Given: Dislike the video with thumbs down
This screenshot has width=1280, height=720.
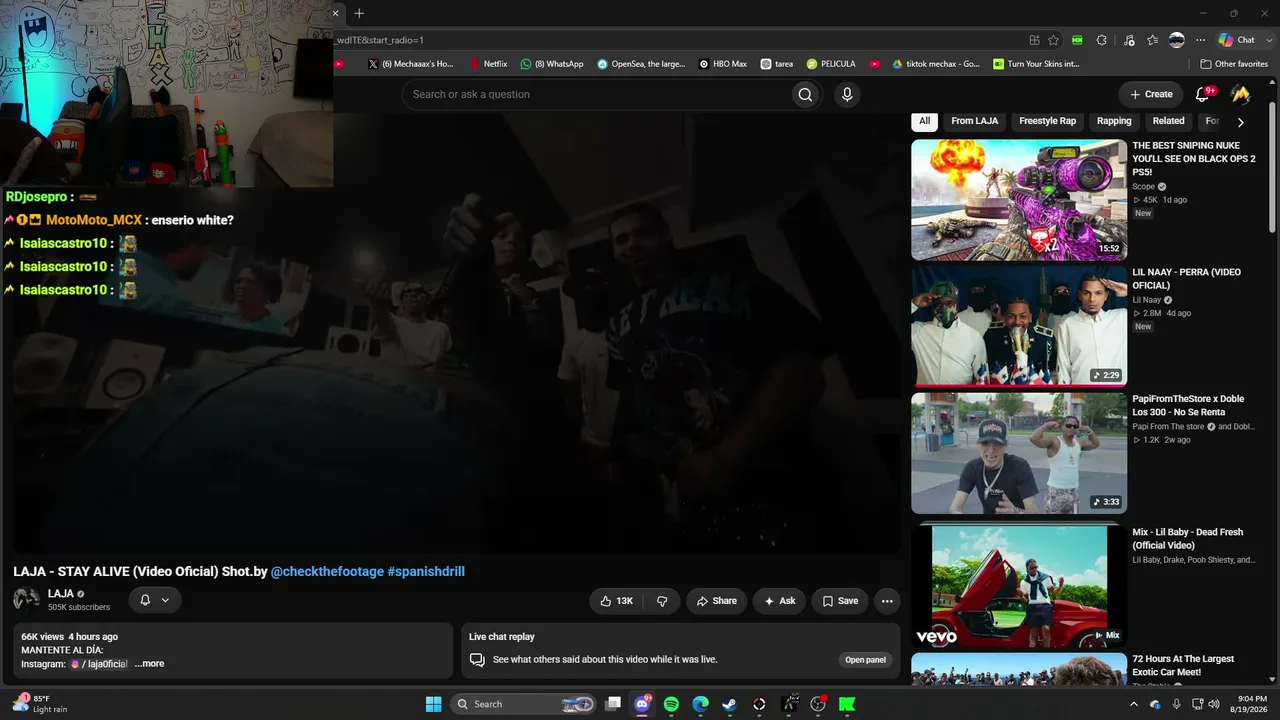Looking at the screenshot, I should click(x=662, y=601).
